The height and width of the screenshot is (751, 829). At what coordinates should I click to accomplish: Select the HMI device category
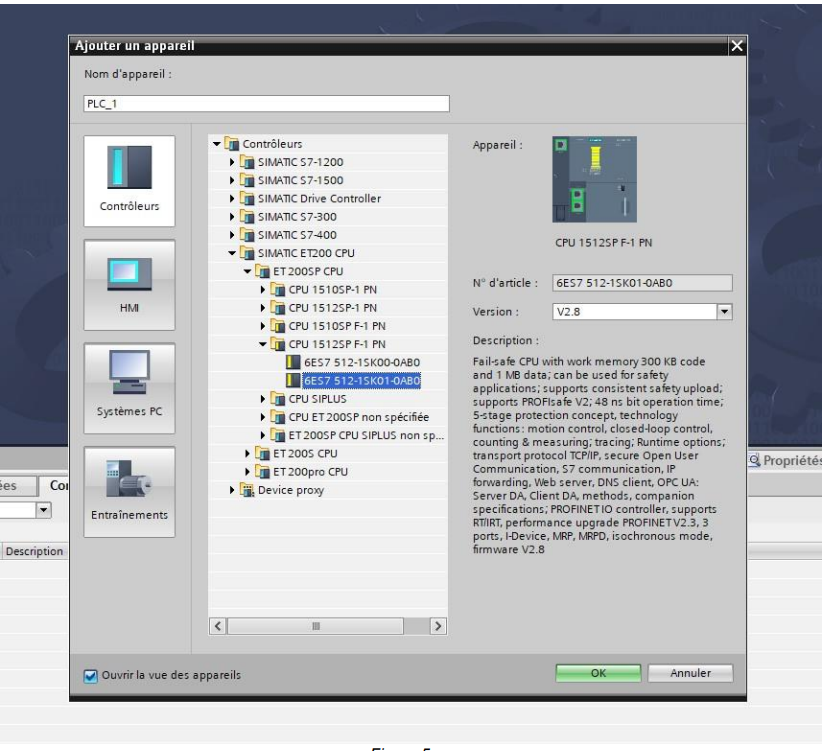coord(129,285)
